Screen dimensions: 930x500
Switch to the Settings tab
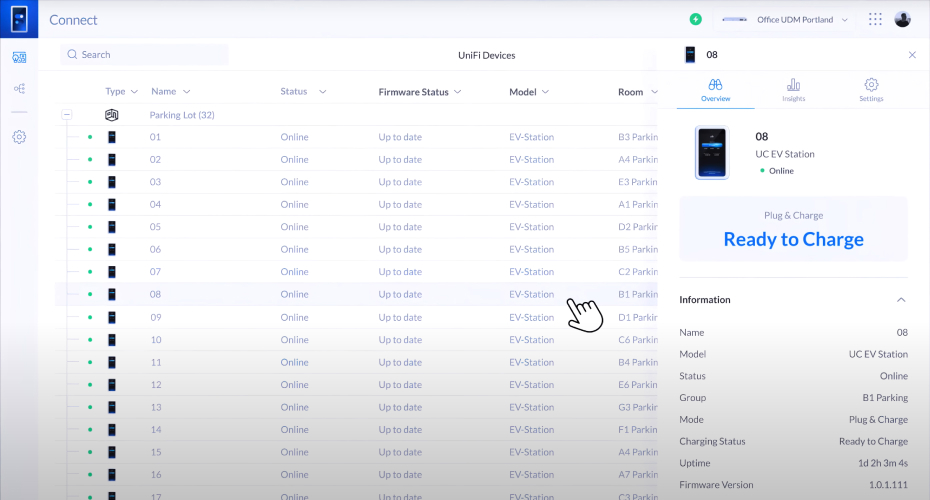871,90
